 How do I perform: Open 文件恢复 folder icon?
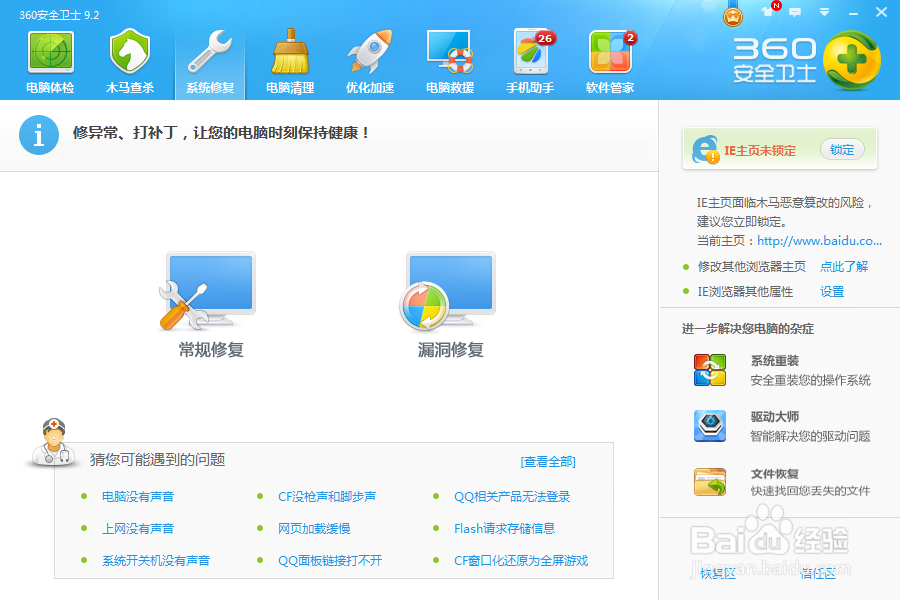(710, 482)
